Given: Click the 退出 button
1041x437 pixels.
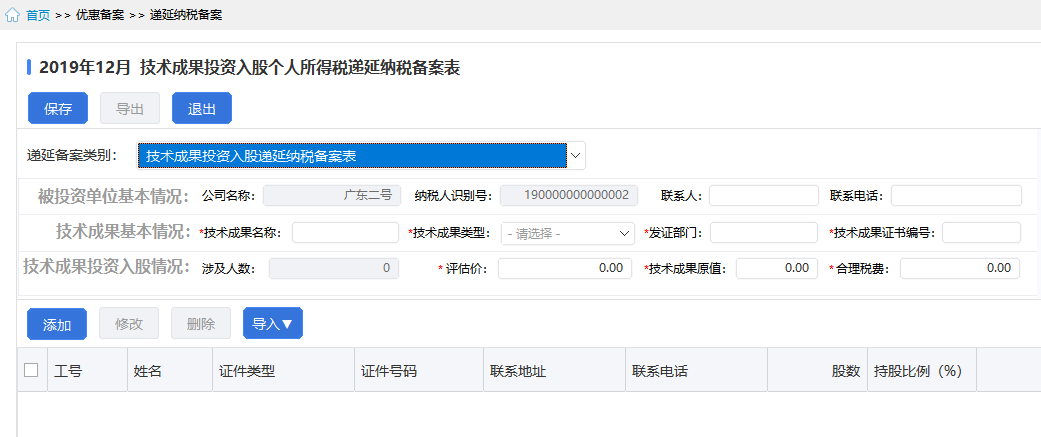Looking at the screenshot, I should pyautogui.click(x=201, y=108).
